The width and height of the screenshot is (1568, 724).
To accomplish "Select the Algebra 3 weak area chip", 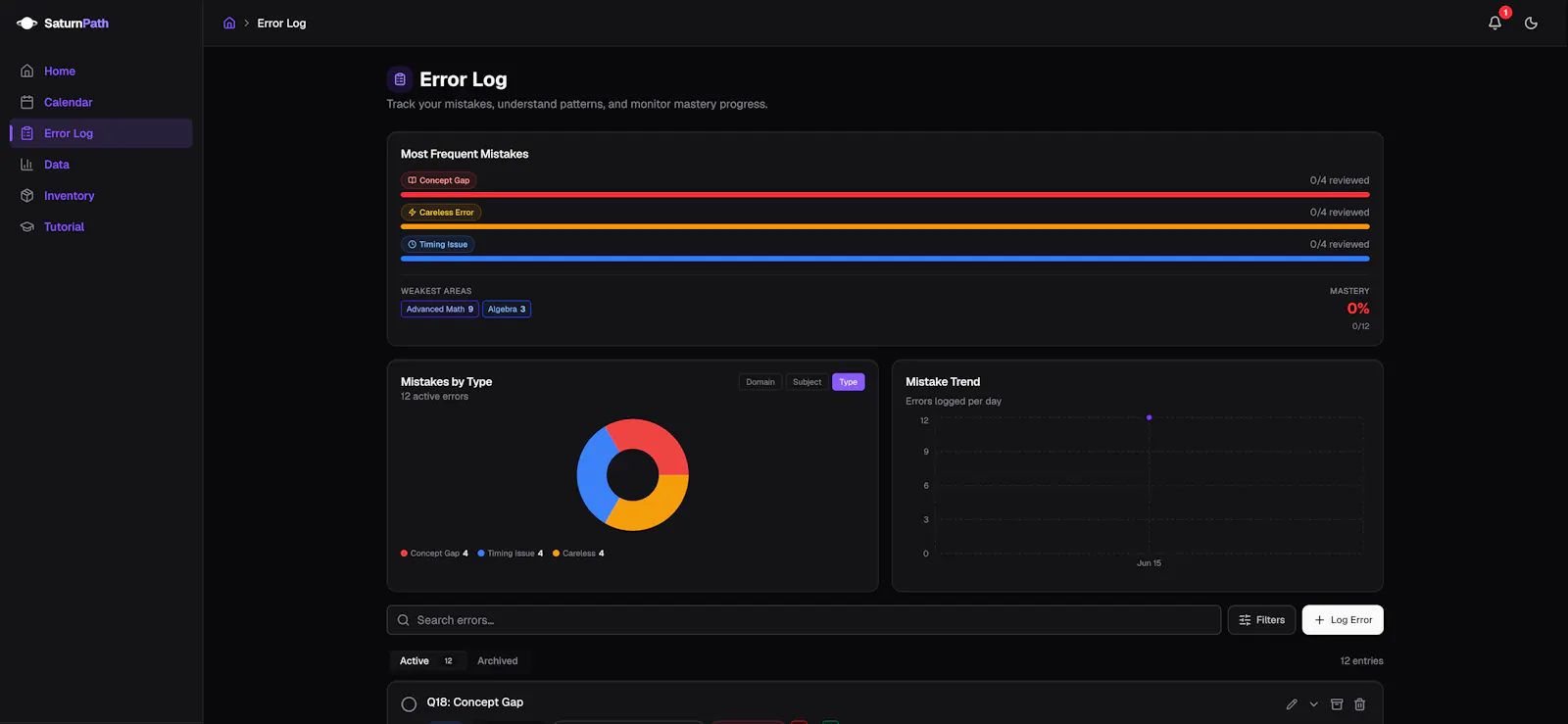I will 507,309.
